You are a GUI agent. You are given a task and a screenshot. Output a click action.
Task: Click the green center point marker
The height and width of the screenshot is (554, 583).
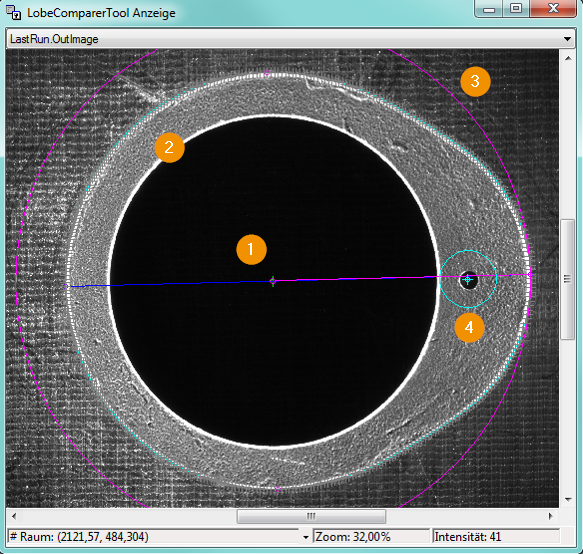273,281
